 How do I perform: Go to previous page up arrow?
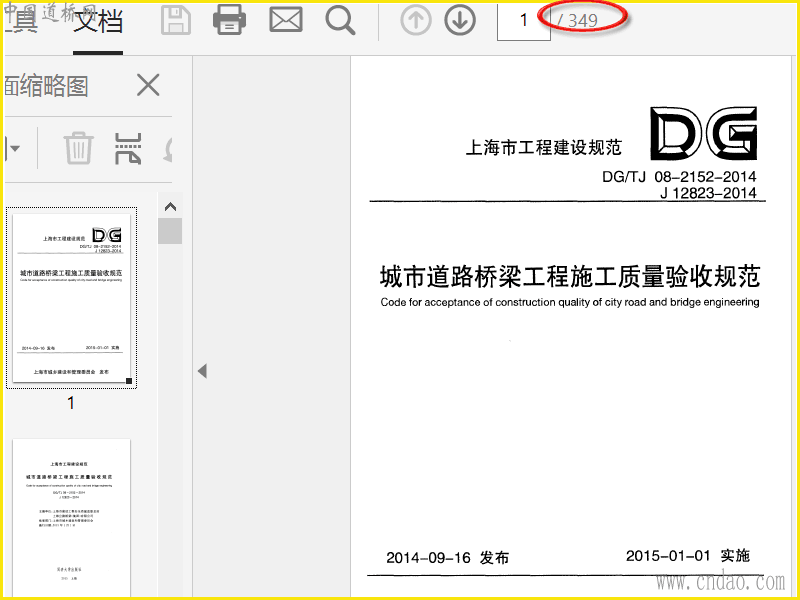click(x=416, y=20)
